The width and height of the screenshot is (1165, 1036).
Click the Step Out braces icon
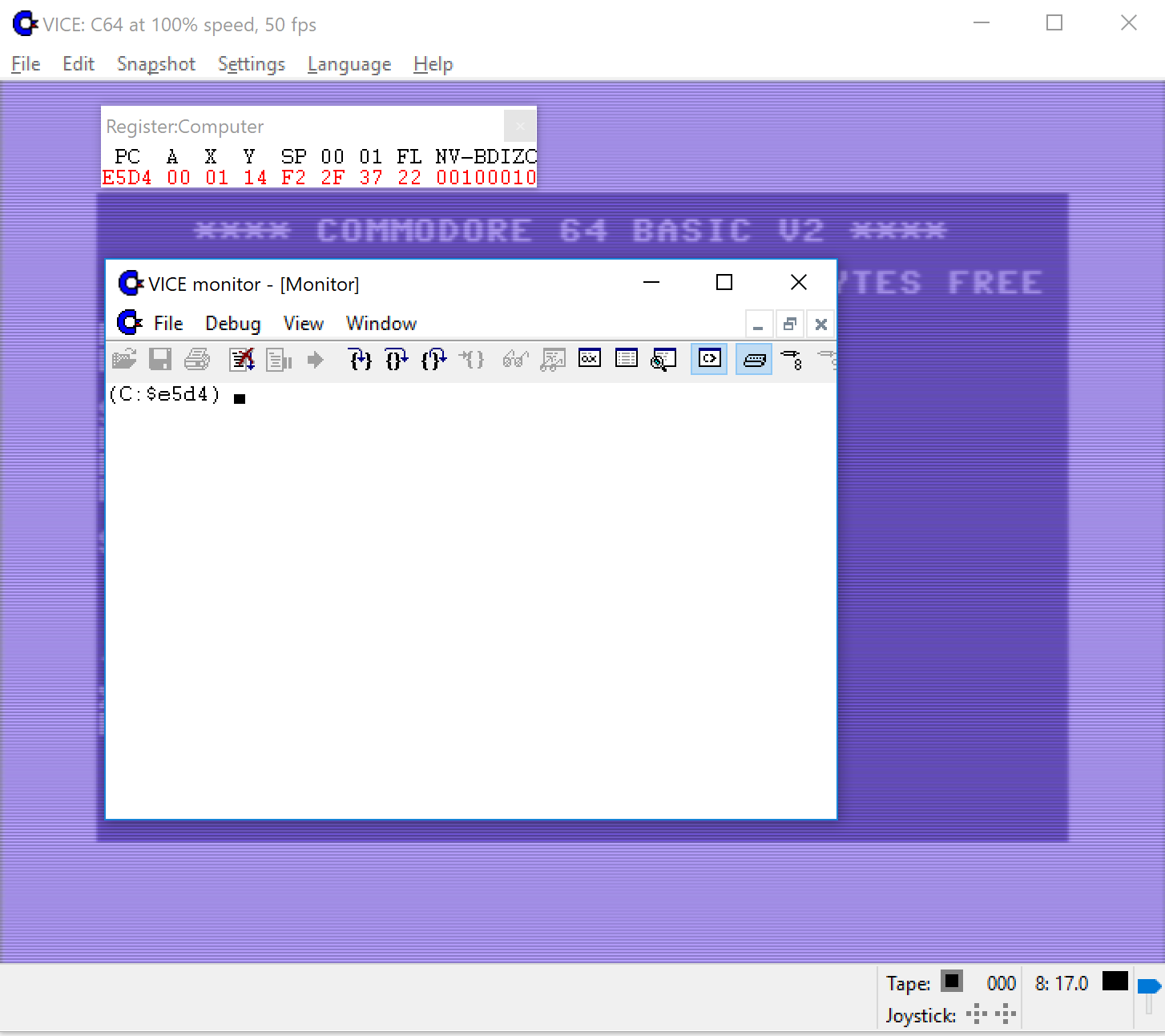pyautogui.click(x=433, y=360)
